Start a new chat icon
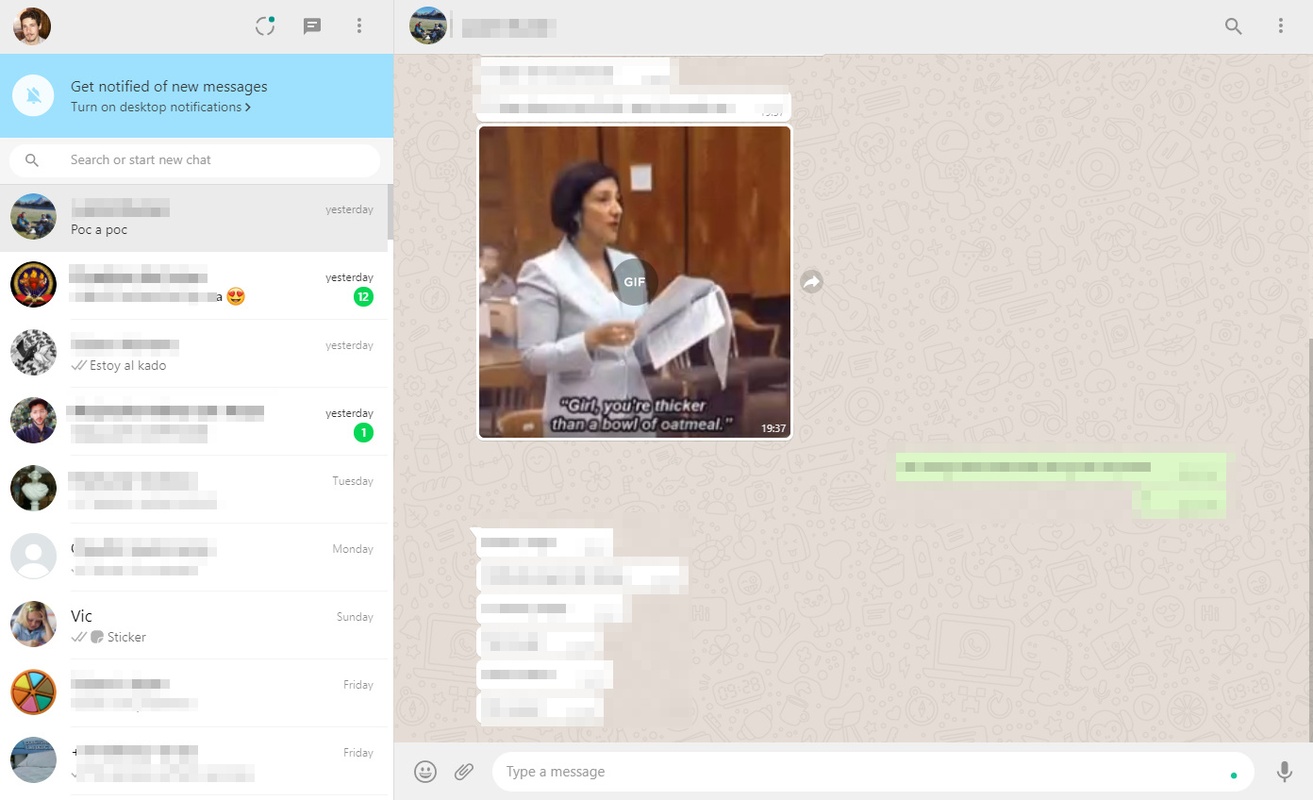 [x=312, y=26]
